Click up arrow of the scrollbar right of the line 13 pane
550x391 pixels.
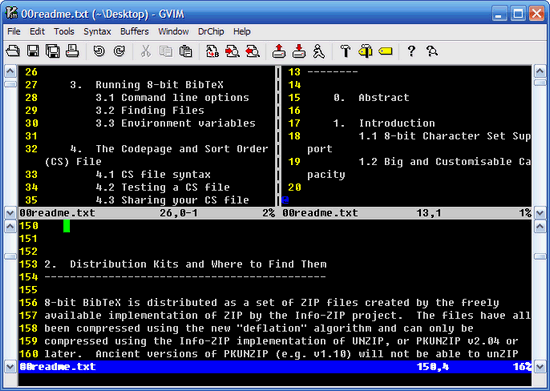click(x=540, y=72)
